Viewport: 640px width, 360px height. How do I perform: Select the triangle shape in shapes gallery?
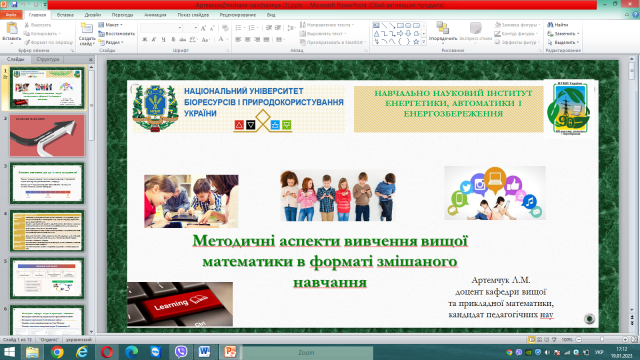click(376, 33)
